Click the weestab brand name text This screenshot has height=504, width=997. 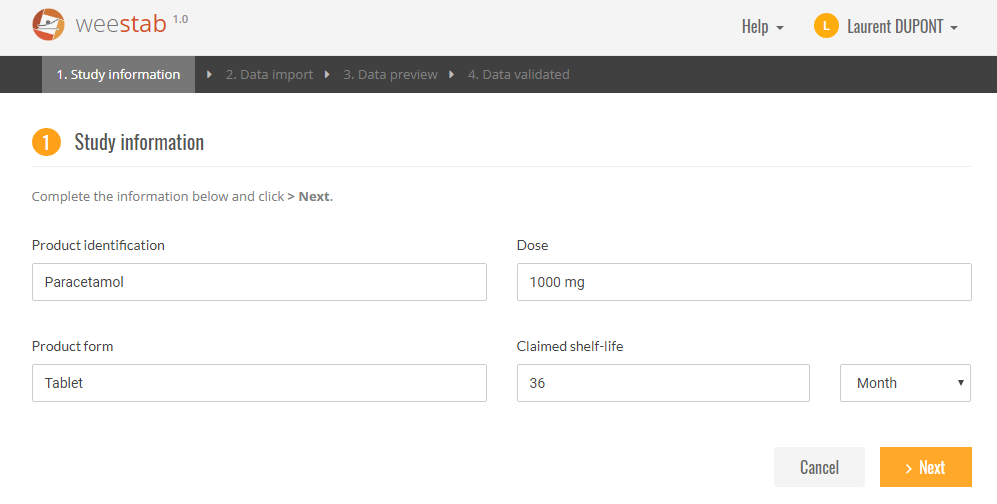point(121,25)
